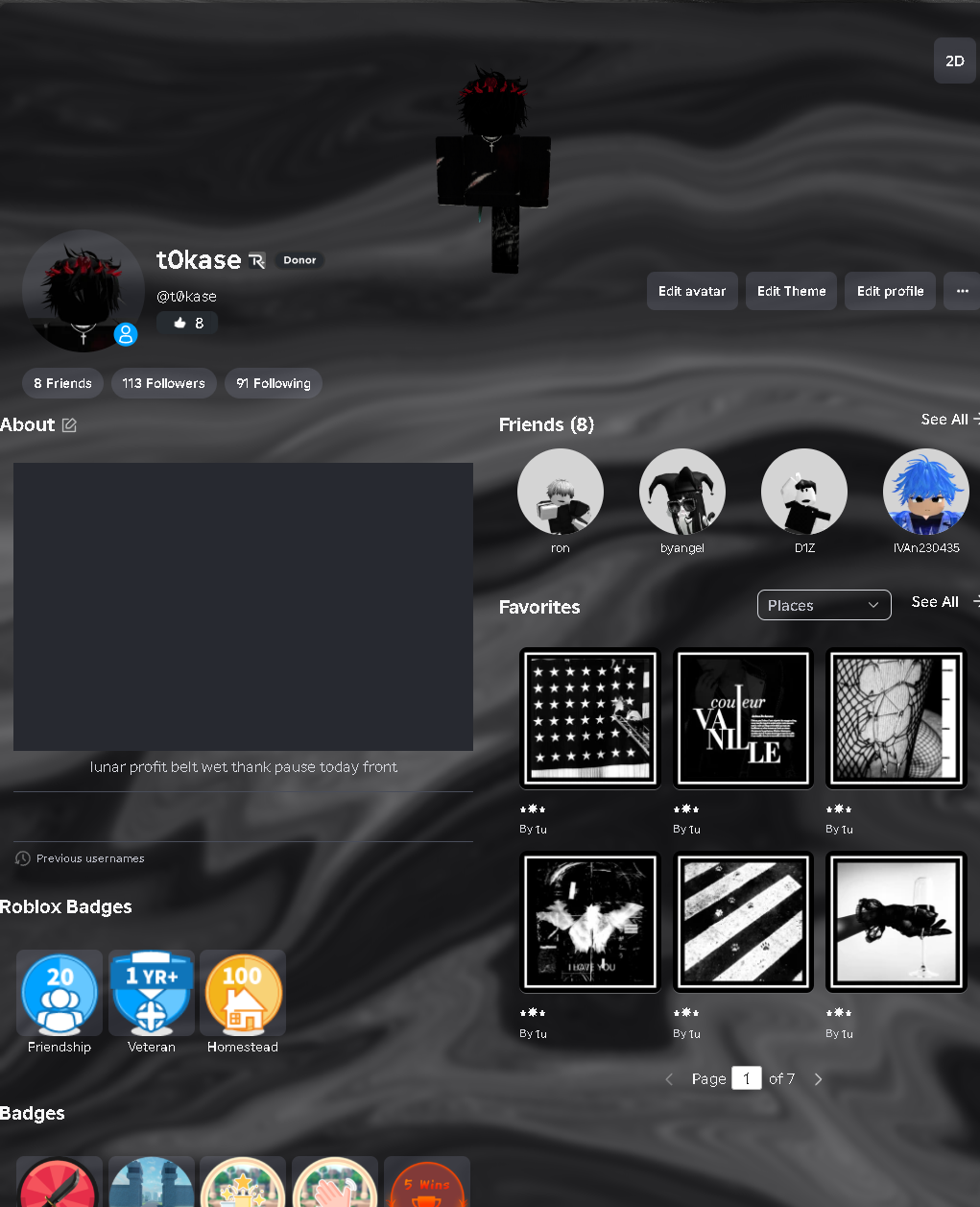Open the 113 Followers list
Image resolution: width=980 pixels, height=1207 pixels.
coord(164,383)
